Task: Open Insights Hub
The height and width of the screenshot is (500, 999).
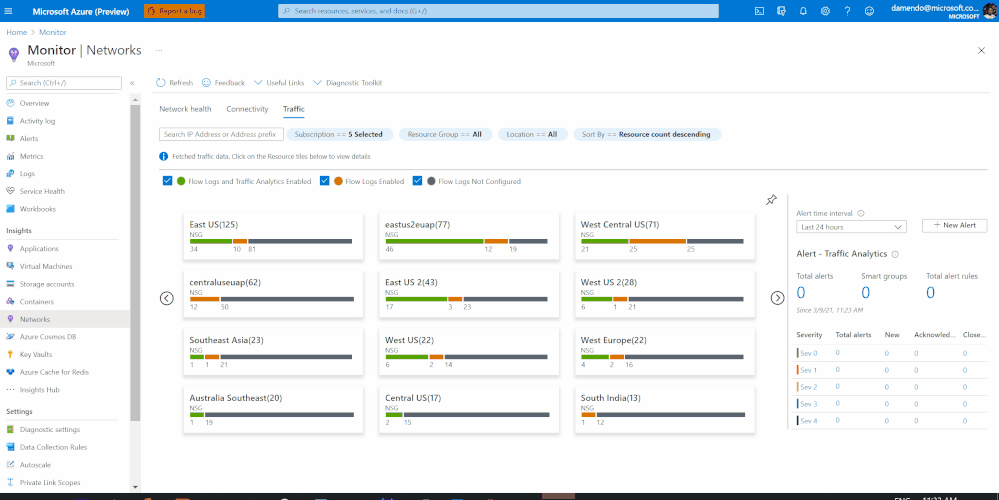Action: point(40,389)
